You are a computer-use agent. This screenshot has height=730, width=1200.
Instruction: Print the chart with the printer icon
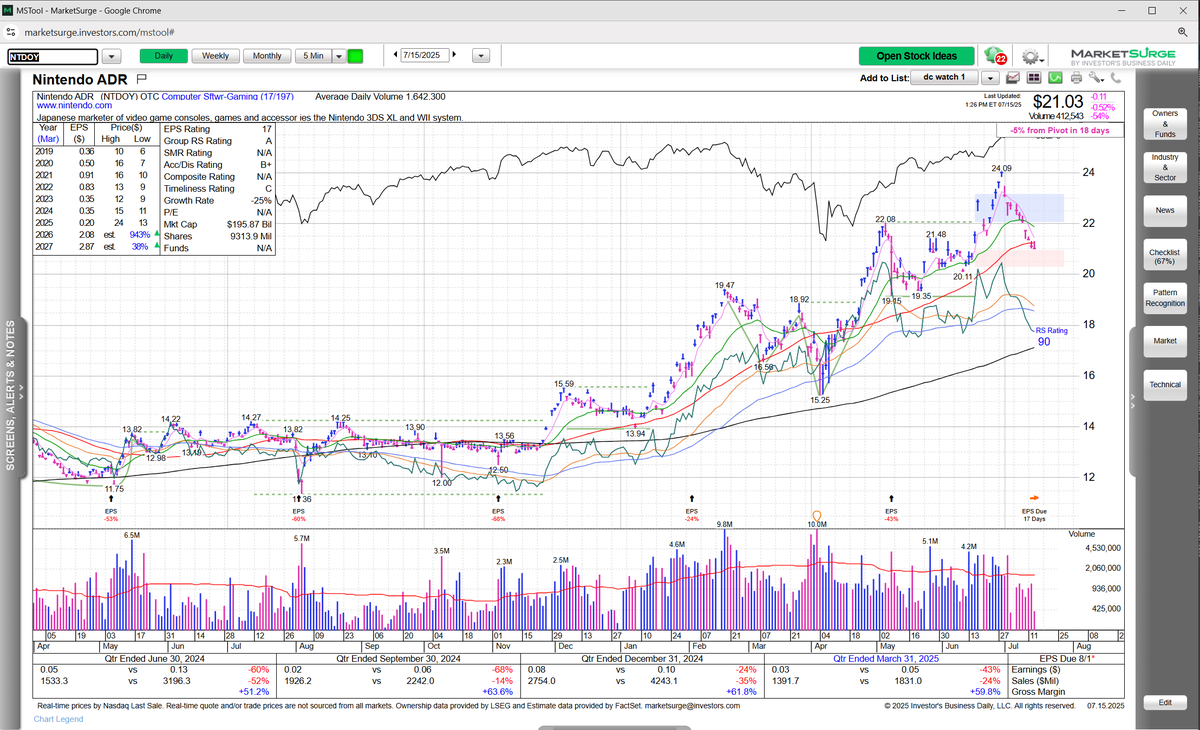click(1075, 77)
